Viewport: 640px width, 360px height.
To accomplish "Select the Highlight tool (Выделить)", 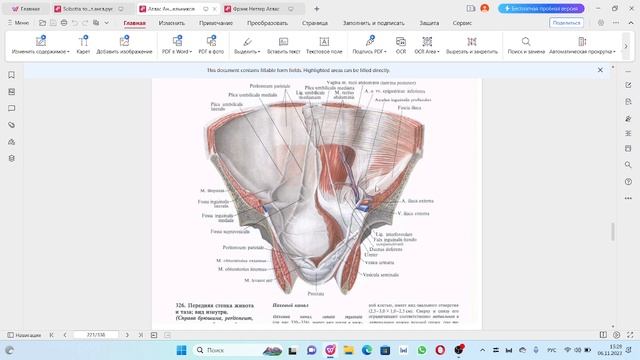I will (x=247, y=45).
